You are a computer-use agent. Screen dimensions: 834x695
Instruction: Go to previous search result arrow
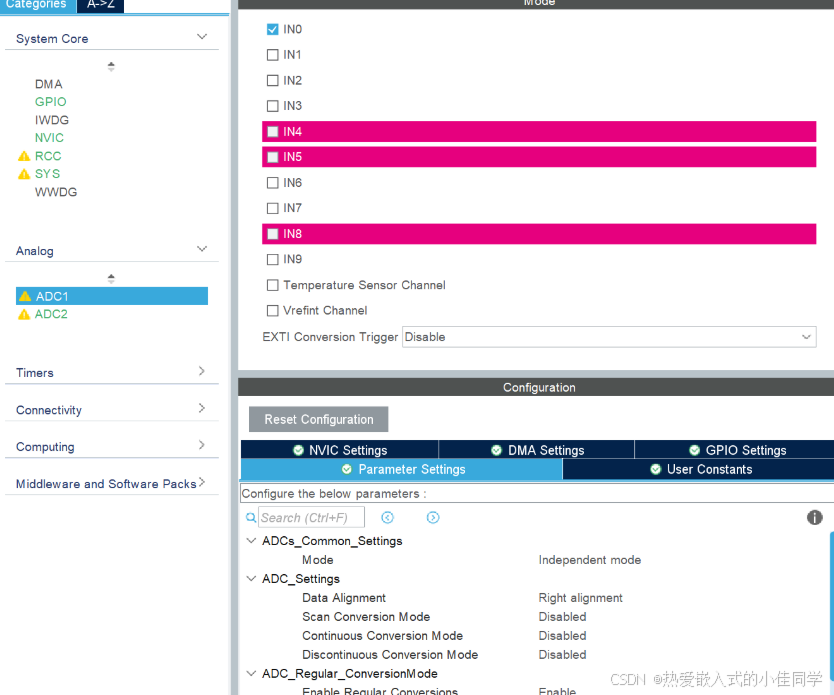pyautogui.click(x=388, y=517)
